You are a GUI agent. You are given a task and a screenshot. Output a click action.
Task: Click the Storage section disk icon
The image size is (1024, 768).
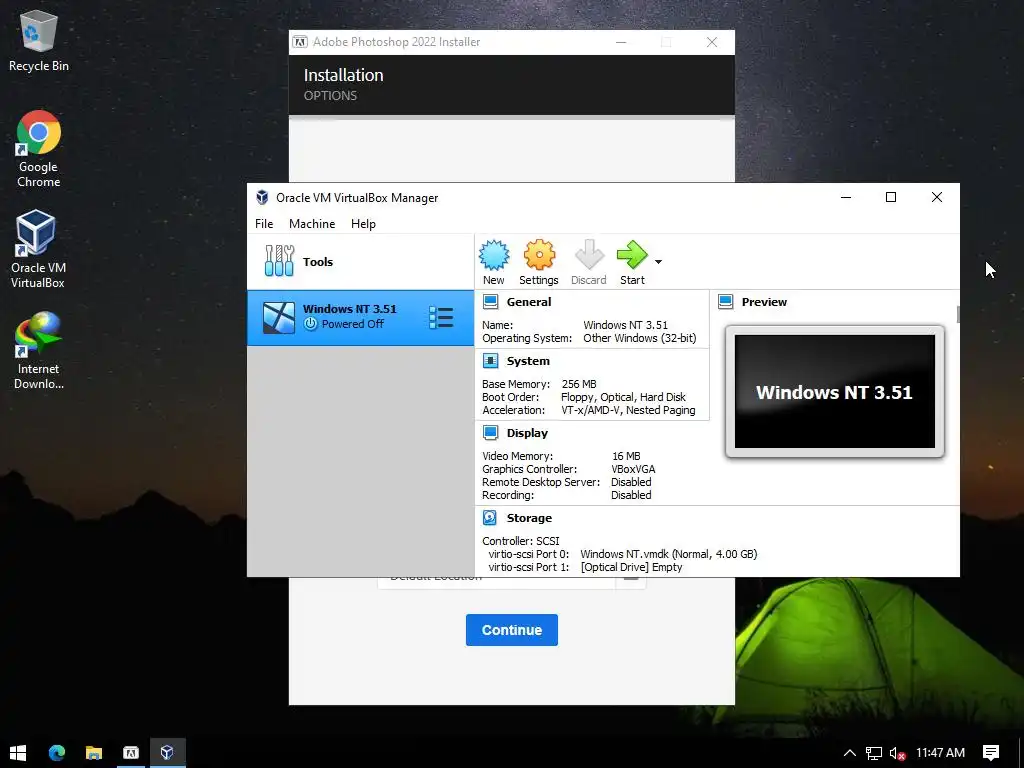(x=490, y=518)
